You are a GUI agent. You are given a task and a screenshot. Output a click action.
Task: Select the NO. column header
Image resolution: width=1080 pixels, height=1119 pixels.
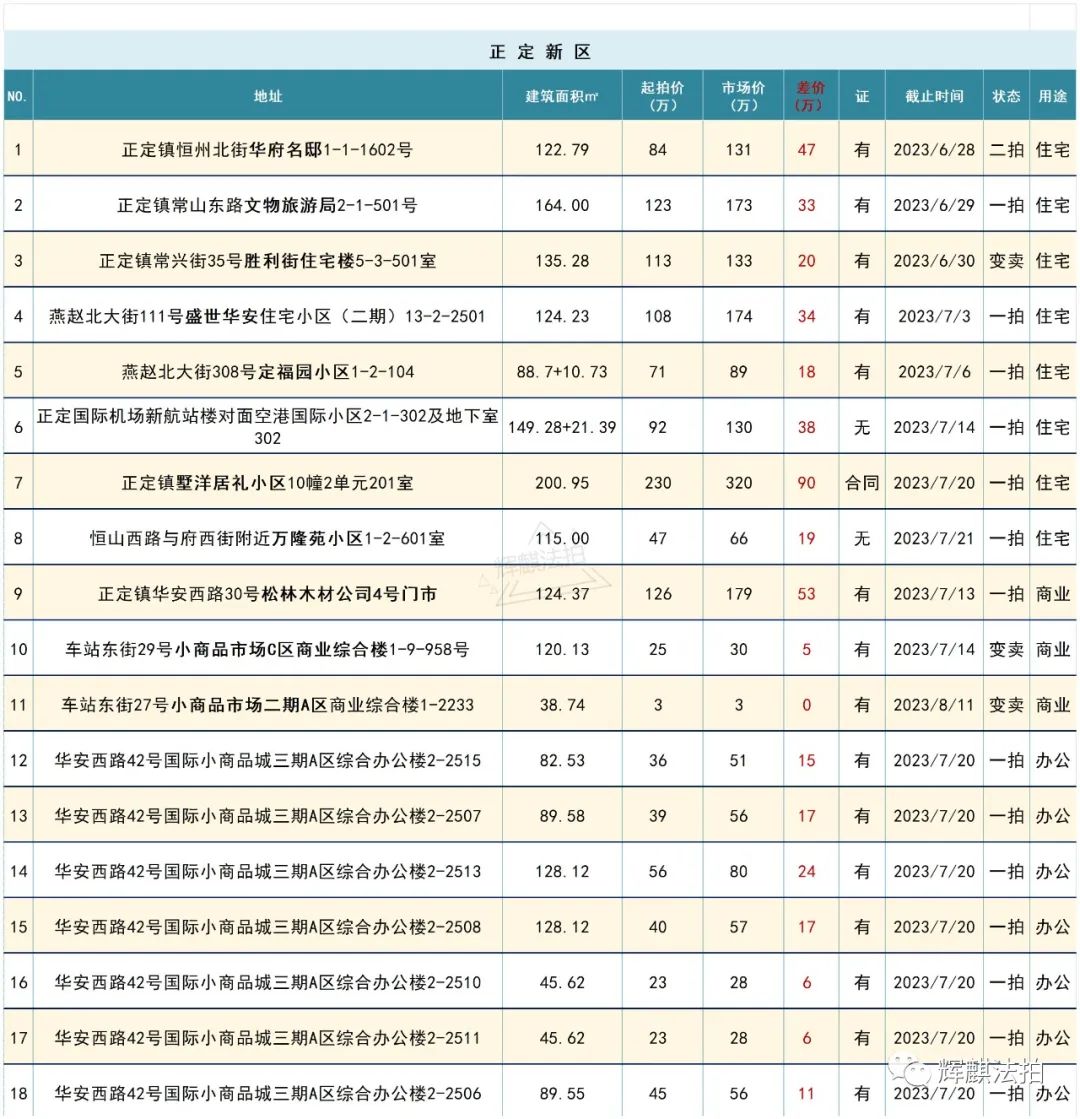[x=17, y=96]
